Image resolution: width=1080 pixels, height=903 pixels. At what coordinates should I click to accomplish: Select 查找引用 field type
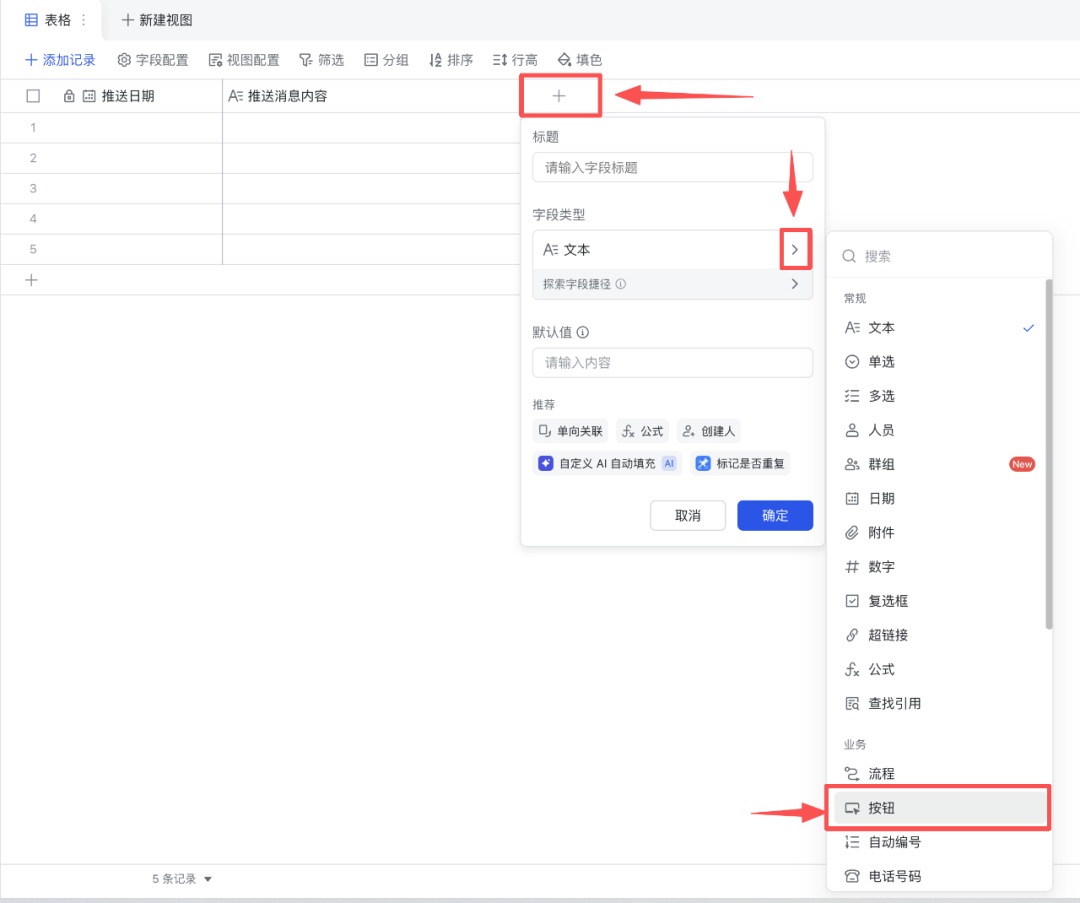pos(939,703)
